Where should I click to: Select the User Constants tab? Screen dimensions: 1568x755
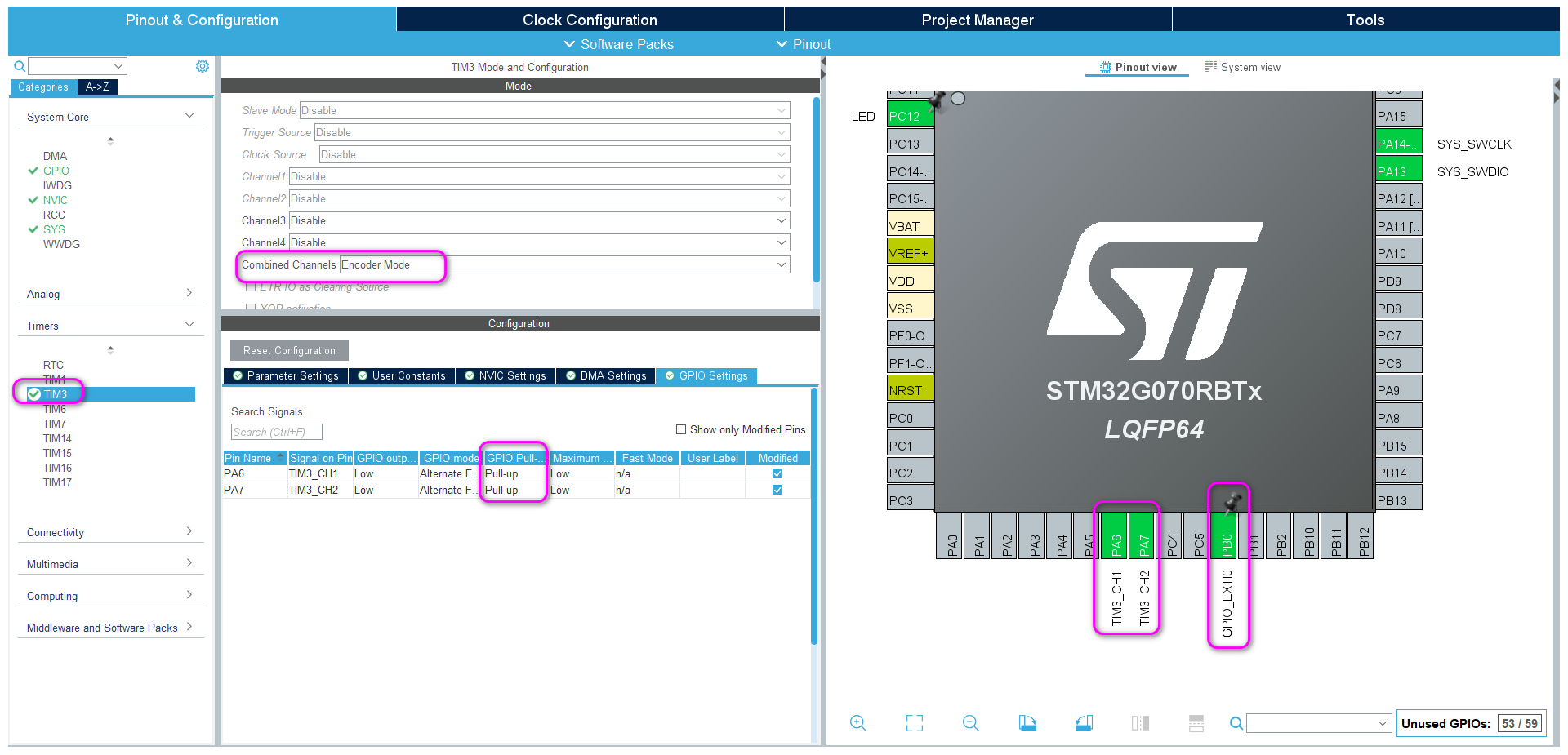point(402,375)
